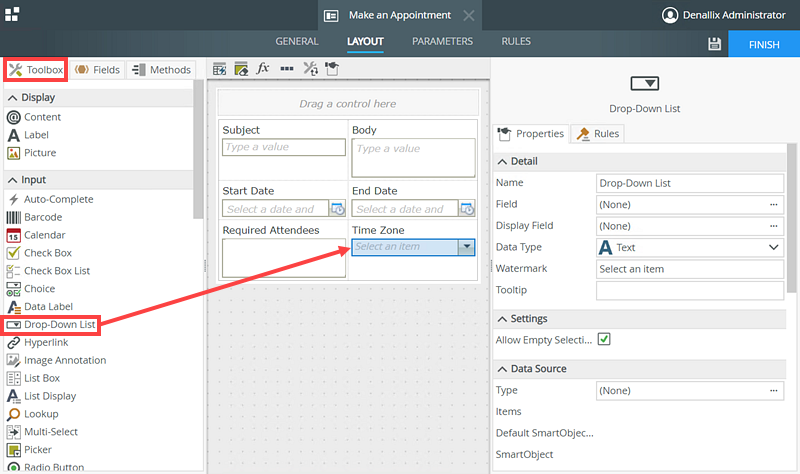800x474 pixels.
Task: Select the Check Box control in Toolbox
Action: coord(47,253)
